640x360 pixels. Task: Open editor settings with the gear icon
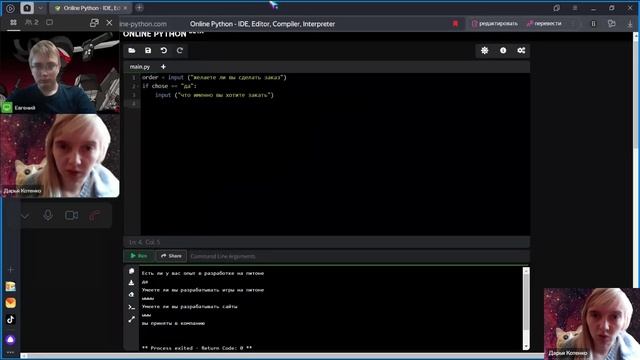click(x=484, y=51)
